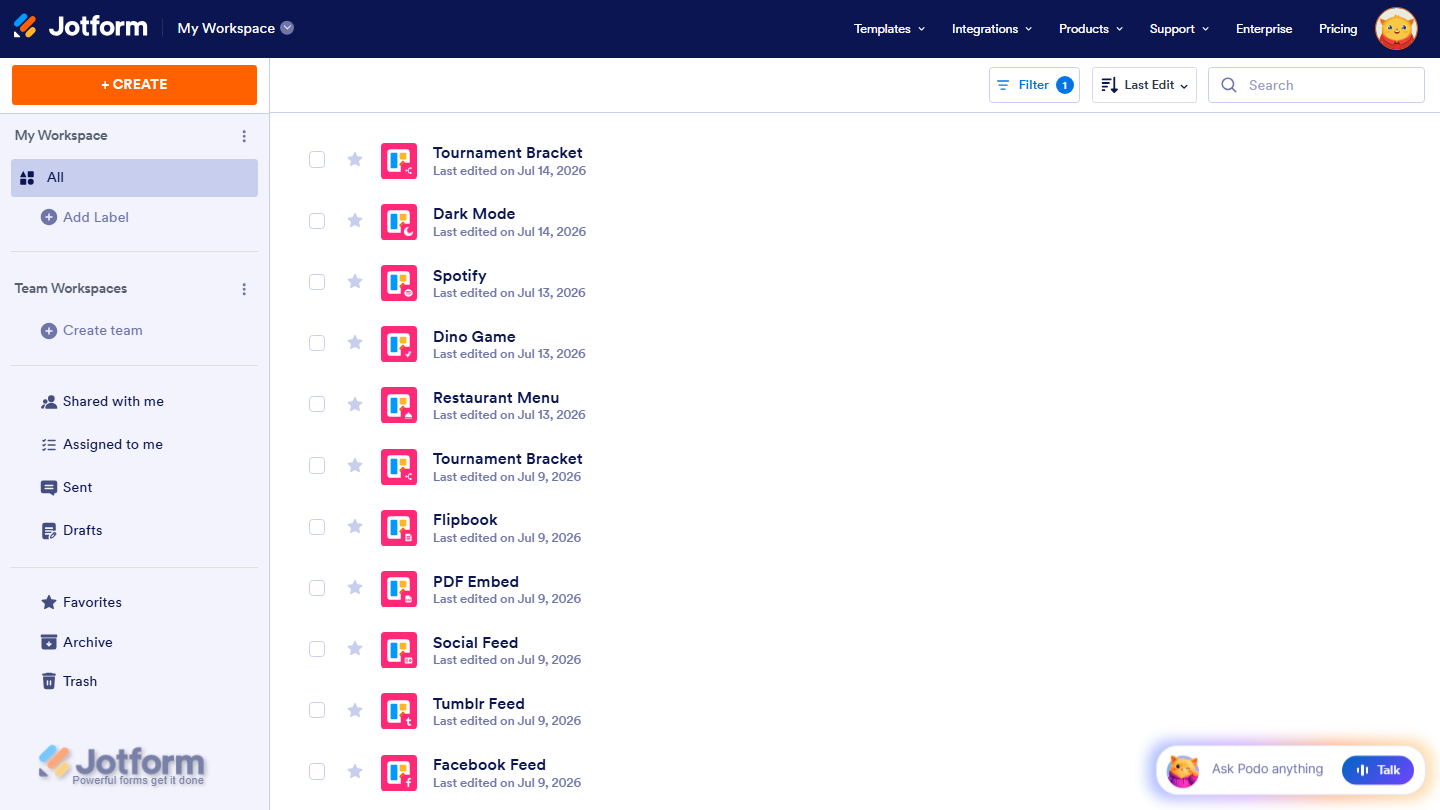Star the Social Feed item

tap(355, 649)
